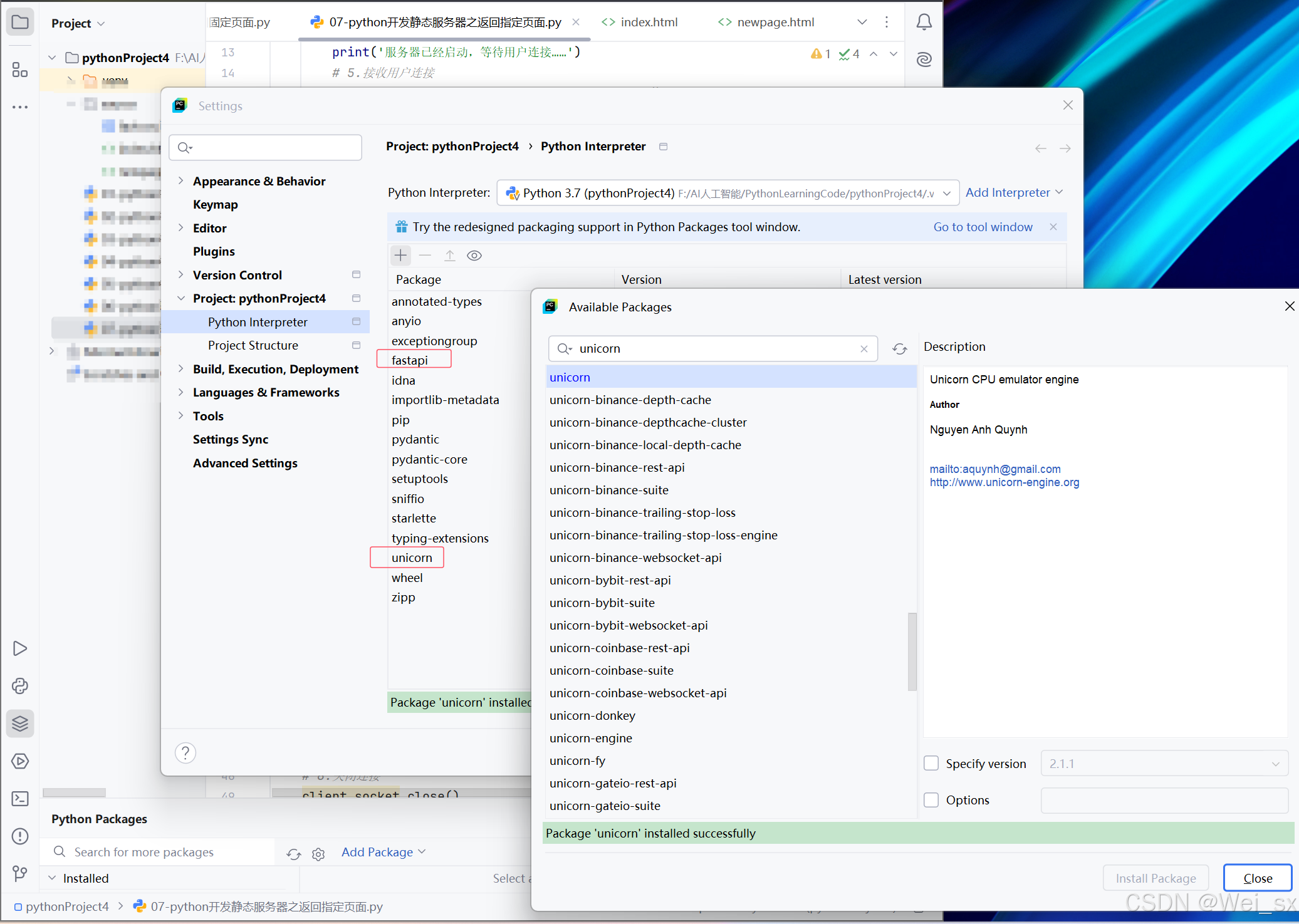
Task: Open the Run tool window icon
Action: tap(20, 648)
